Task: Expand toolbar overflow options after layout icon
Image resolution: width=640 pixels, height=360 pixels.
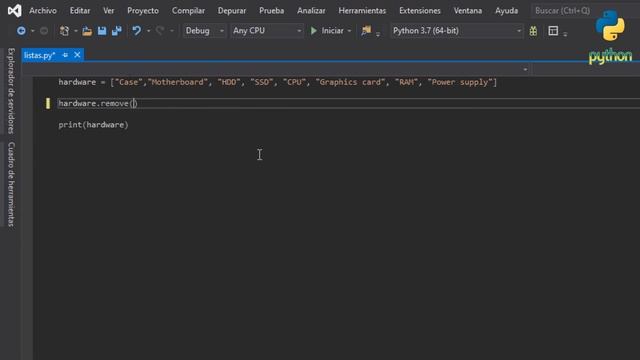Action: pos(565,34)
